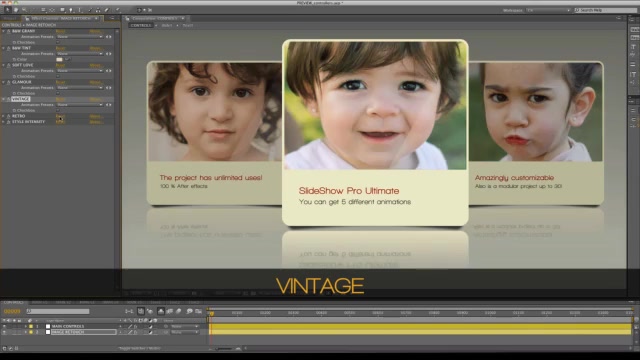
Task: Open Graph Editor icon in timeline
Action: coord(199,311)
